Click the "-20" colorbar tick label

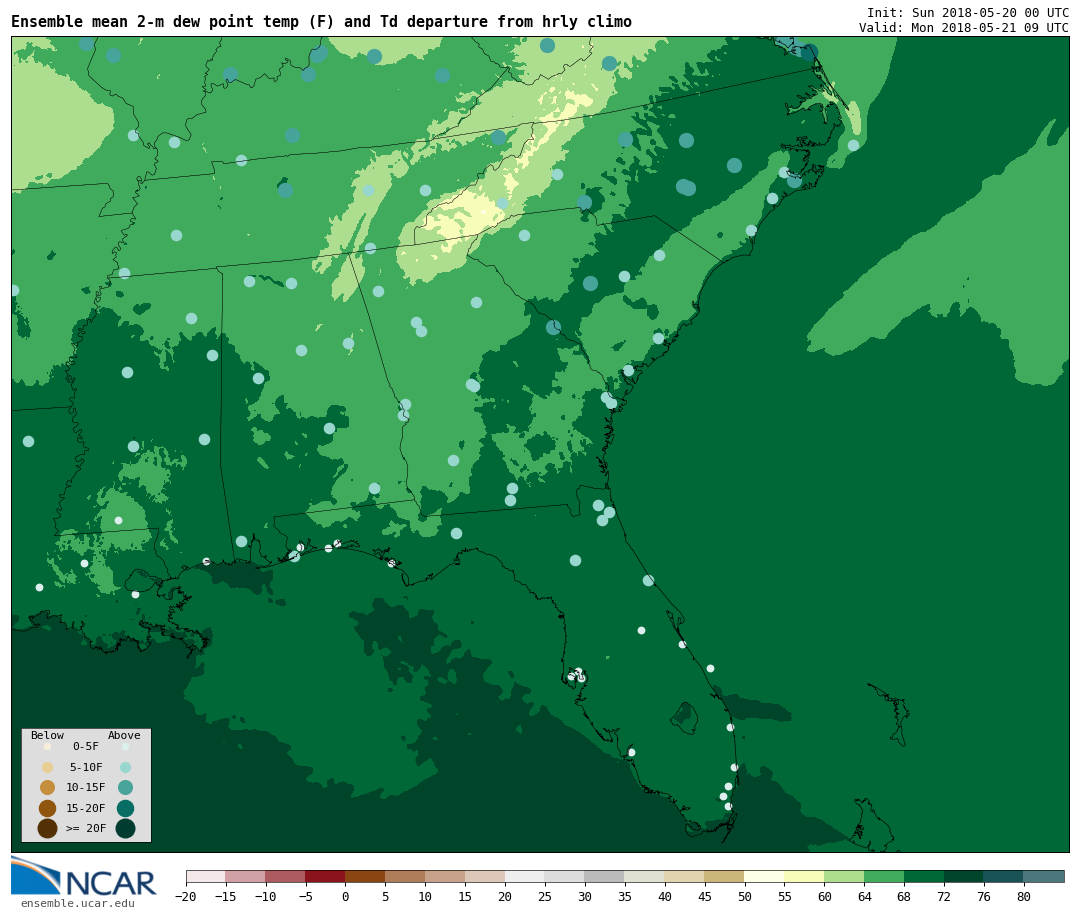[x=186, y=896]
